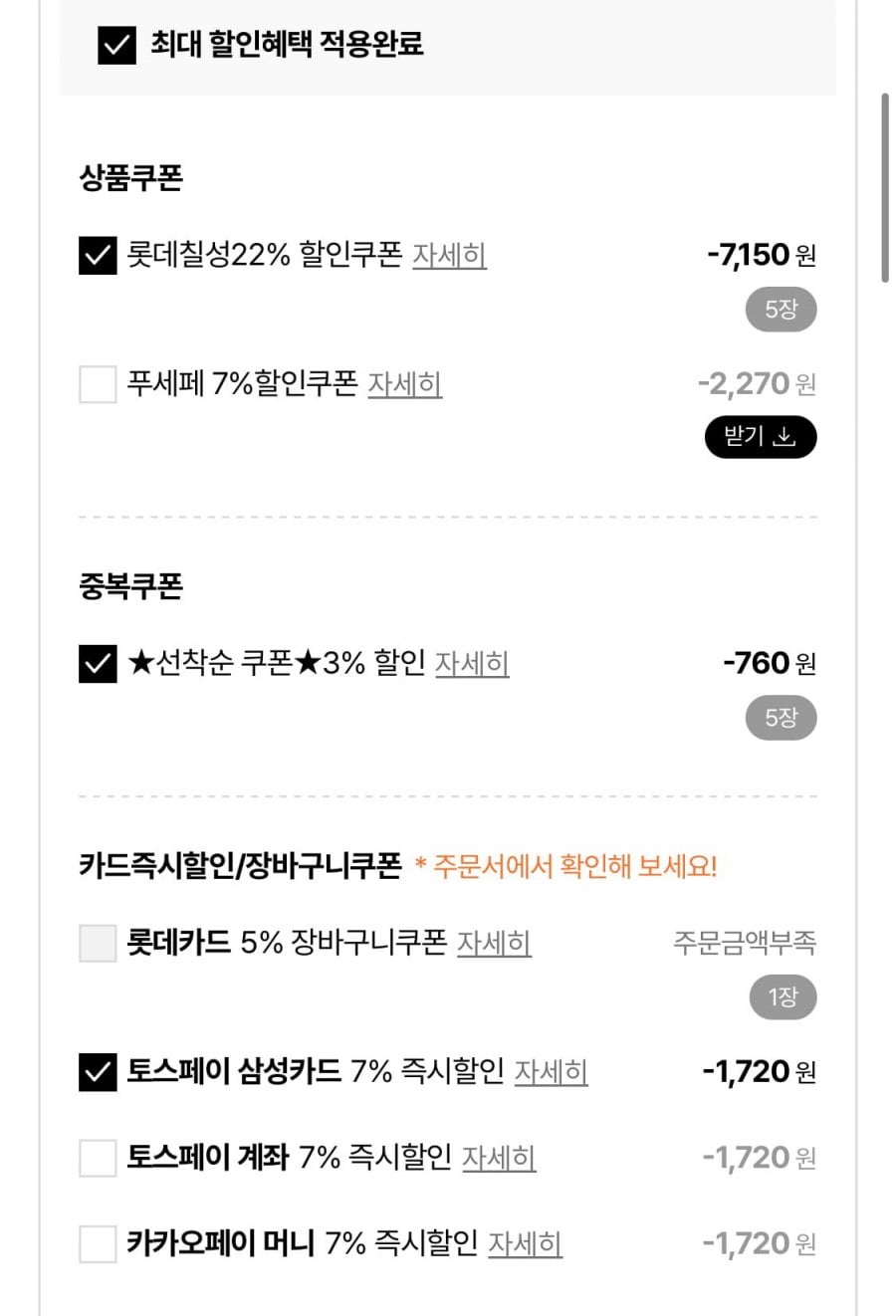Click 5장 badge under 롯데칠성 coupon
This screenshot has height=1316, width=896.
pyautogui.click(x=781, y=310)
